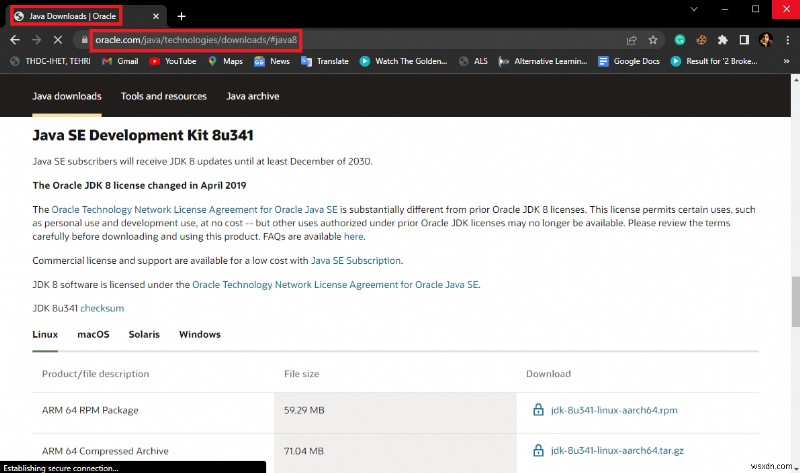This screenshot has width=800, height=473.
Task: Select the macOS platform tab
Action: [93, 334]
